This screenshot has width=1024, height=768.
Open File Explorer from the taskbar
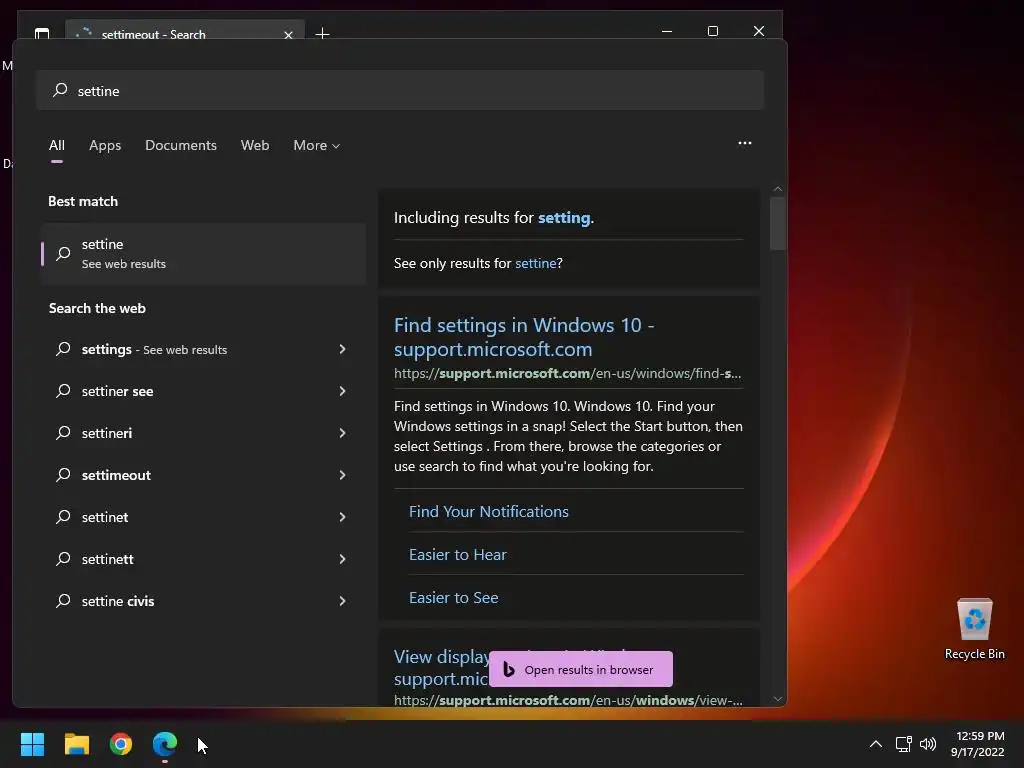click(x=76, y=744)
